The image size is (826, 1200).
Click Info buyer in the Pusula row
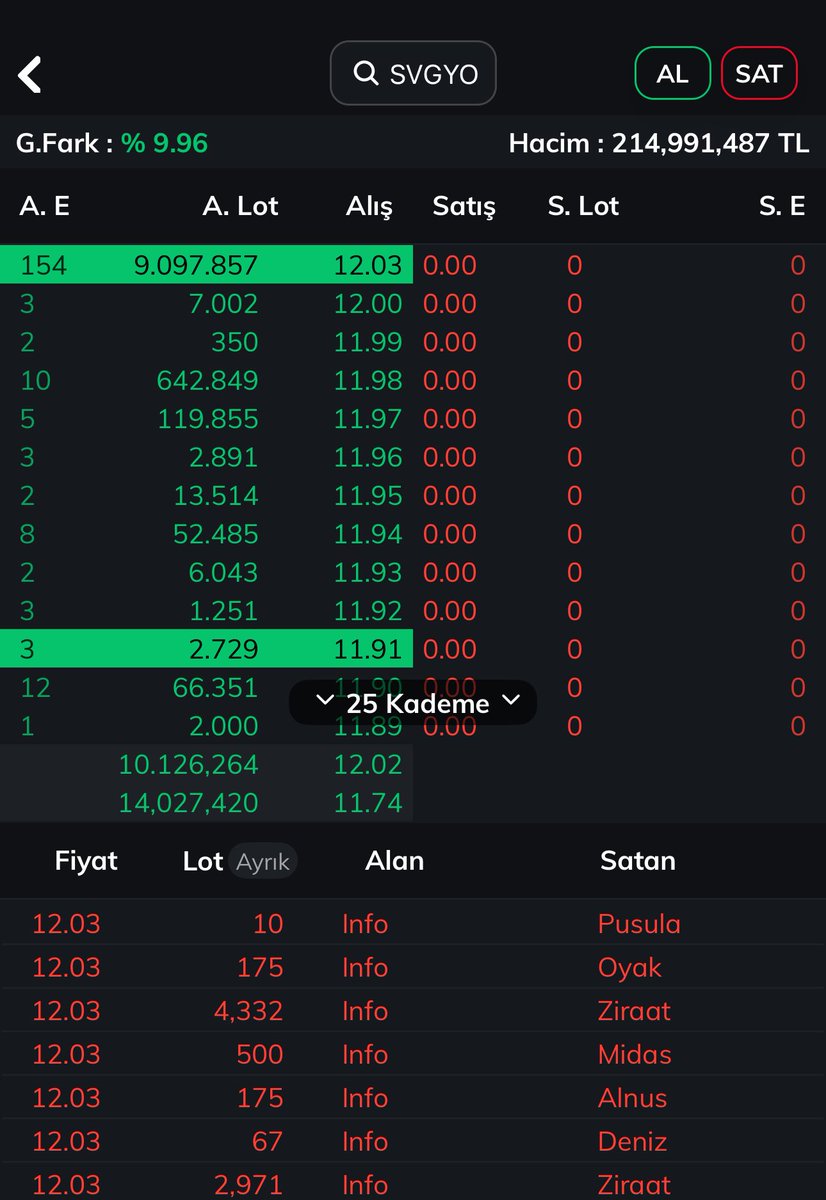(365, 923)
